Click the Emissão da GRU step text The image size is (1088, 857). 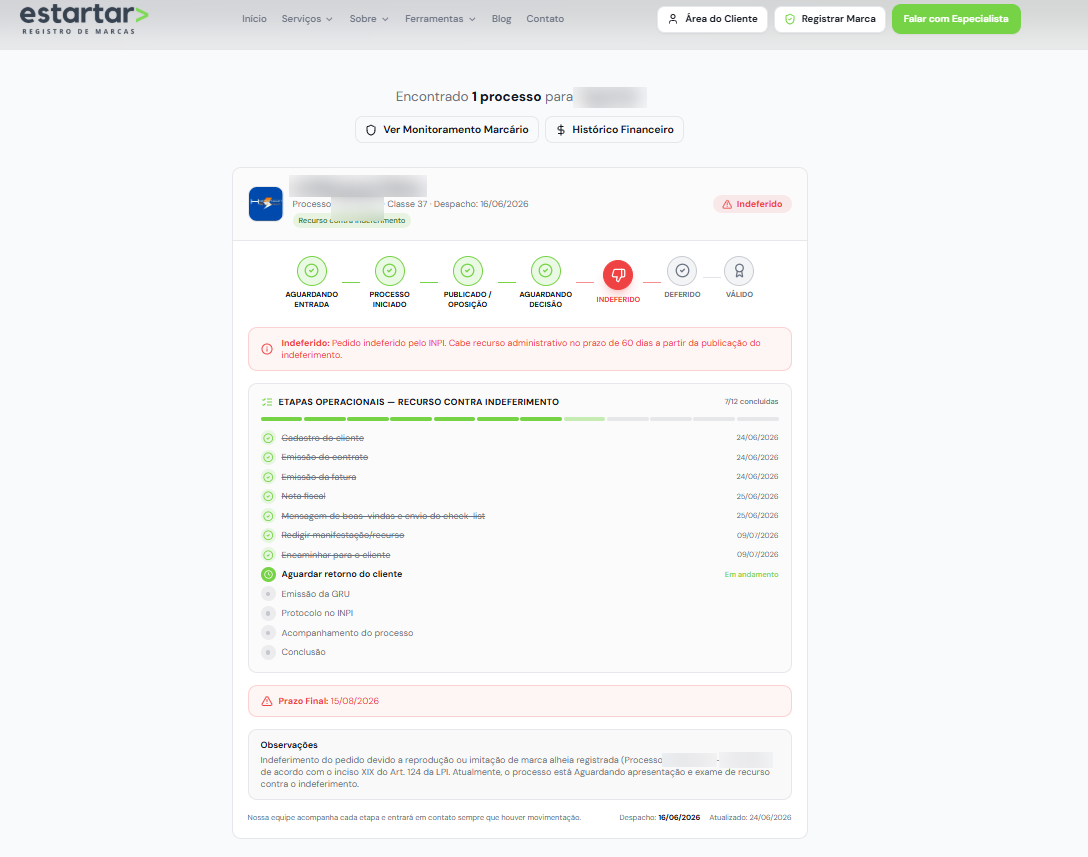click(x=315, y=594)
